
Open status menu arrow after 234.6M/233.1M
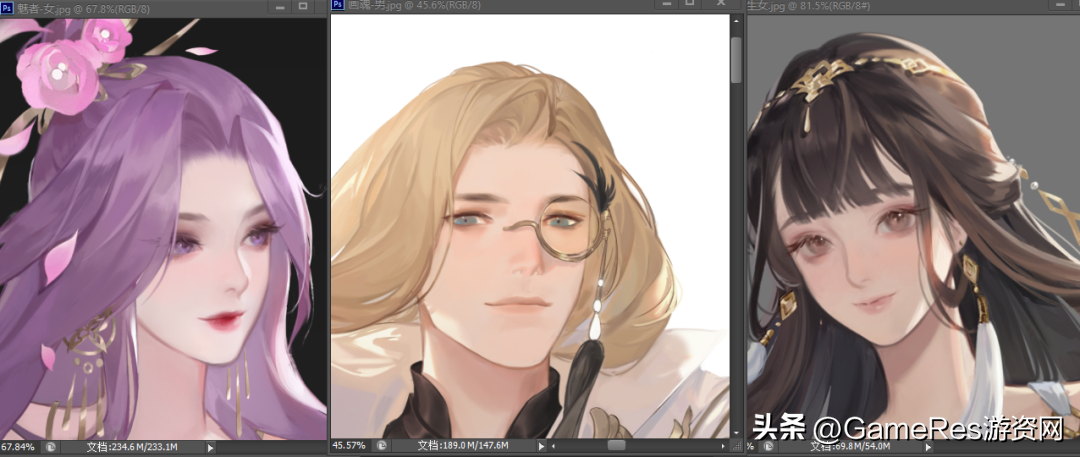(x=210, y=447)
